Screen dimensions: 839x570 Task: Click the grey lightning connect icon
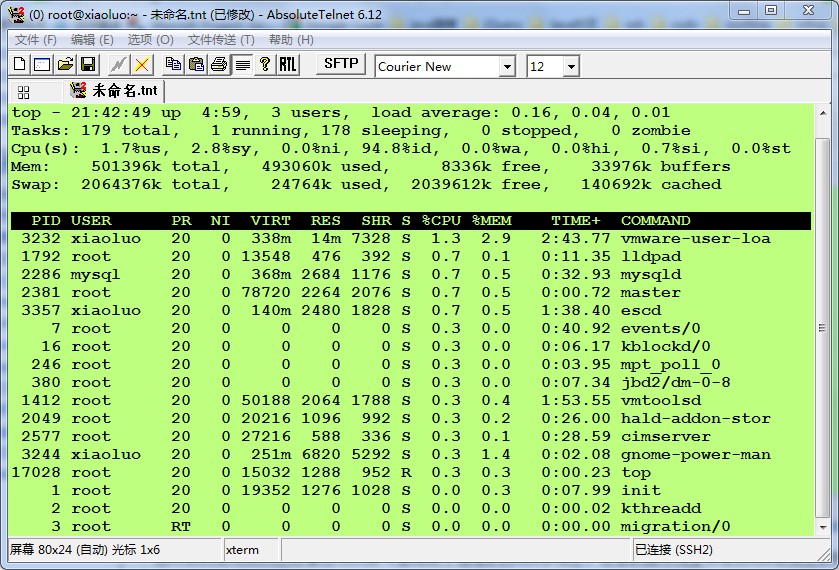point(119,65)
